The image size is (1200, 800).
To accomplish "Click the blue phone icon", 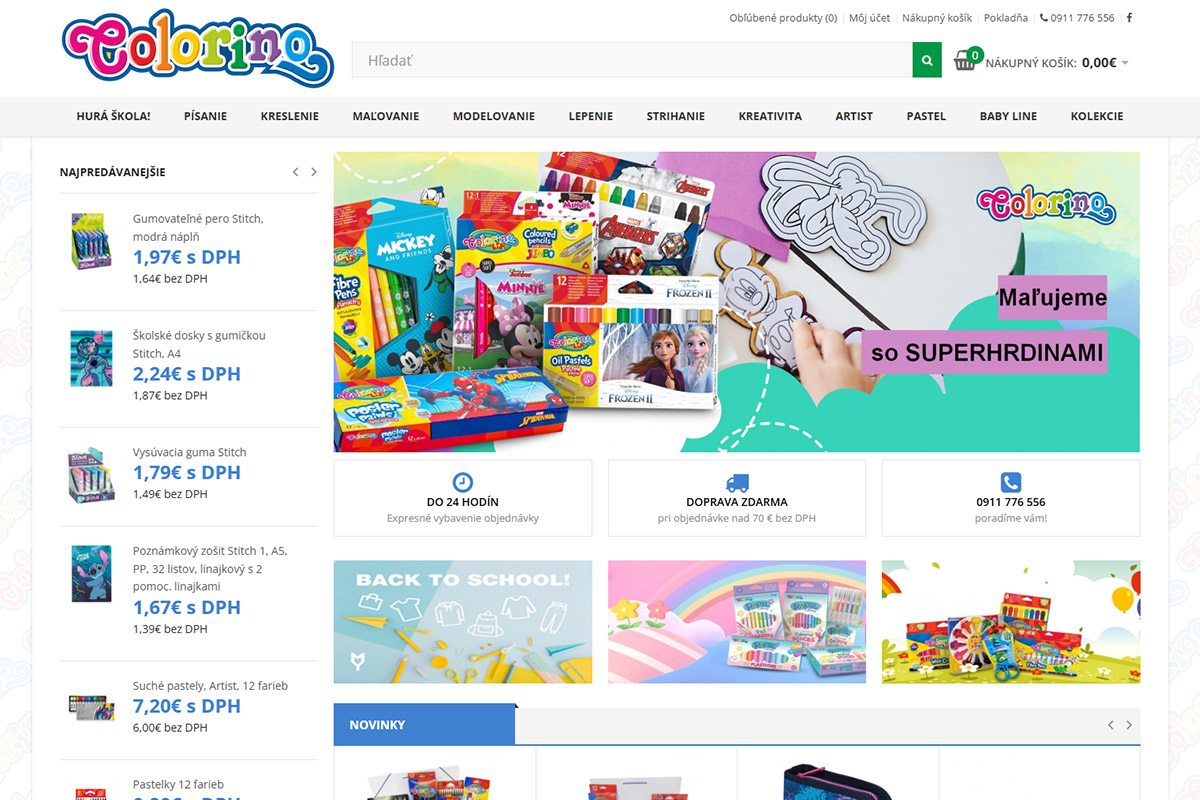I will coord(1011,482).
